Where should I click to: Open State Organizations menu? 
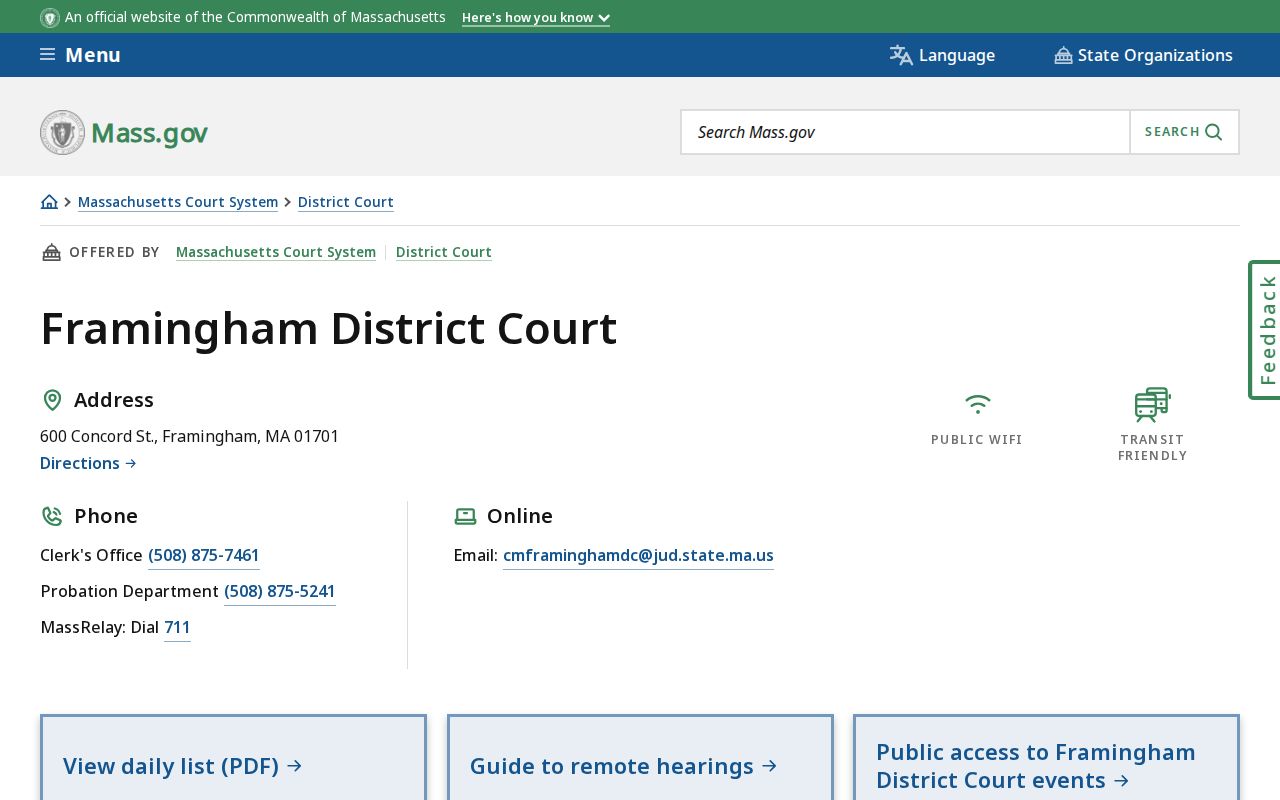click(x=1143, y=55)
